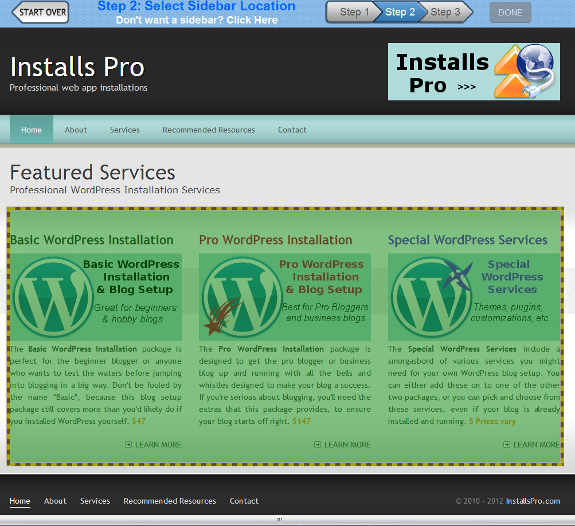
Task: Click Recommended Resources in footer navigation
Action: (x=169, y=501)
